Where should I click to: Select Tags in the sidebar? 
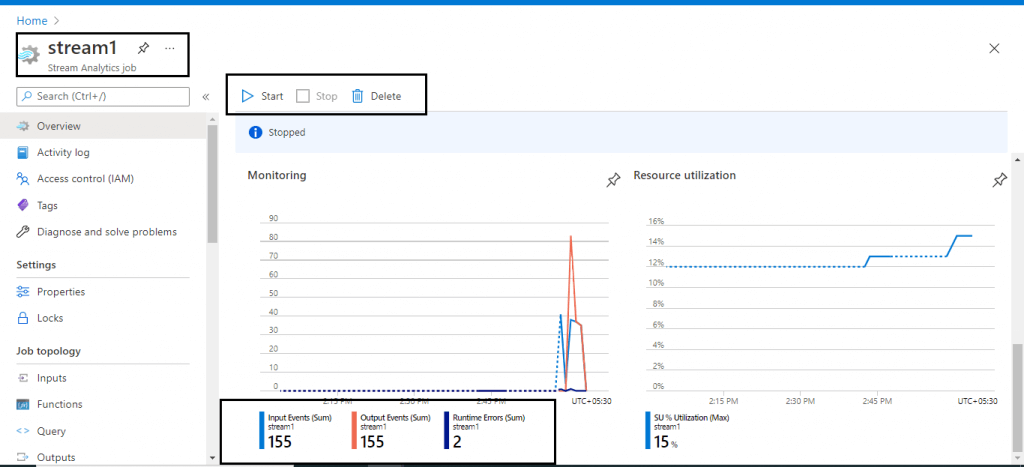(x=47, y=205)
